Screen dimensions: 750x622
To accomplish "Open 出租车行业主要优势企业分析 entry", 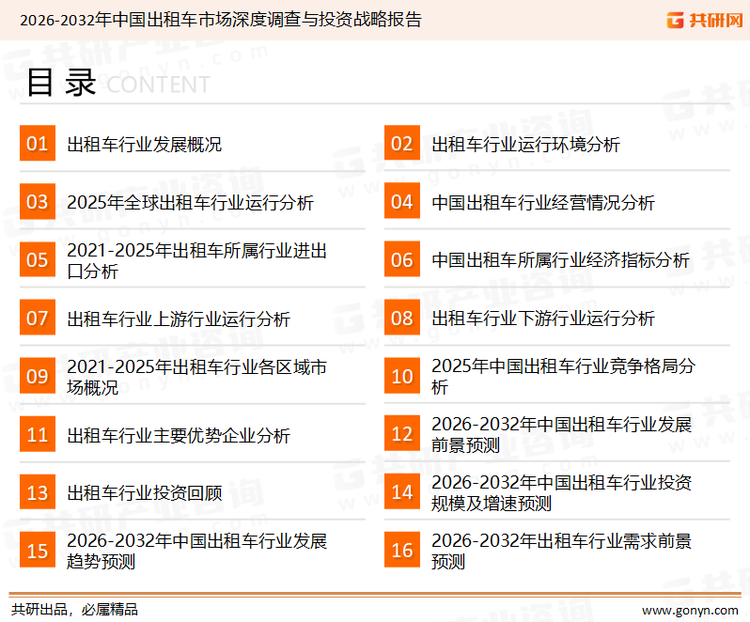I will point(178,435).
